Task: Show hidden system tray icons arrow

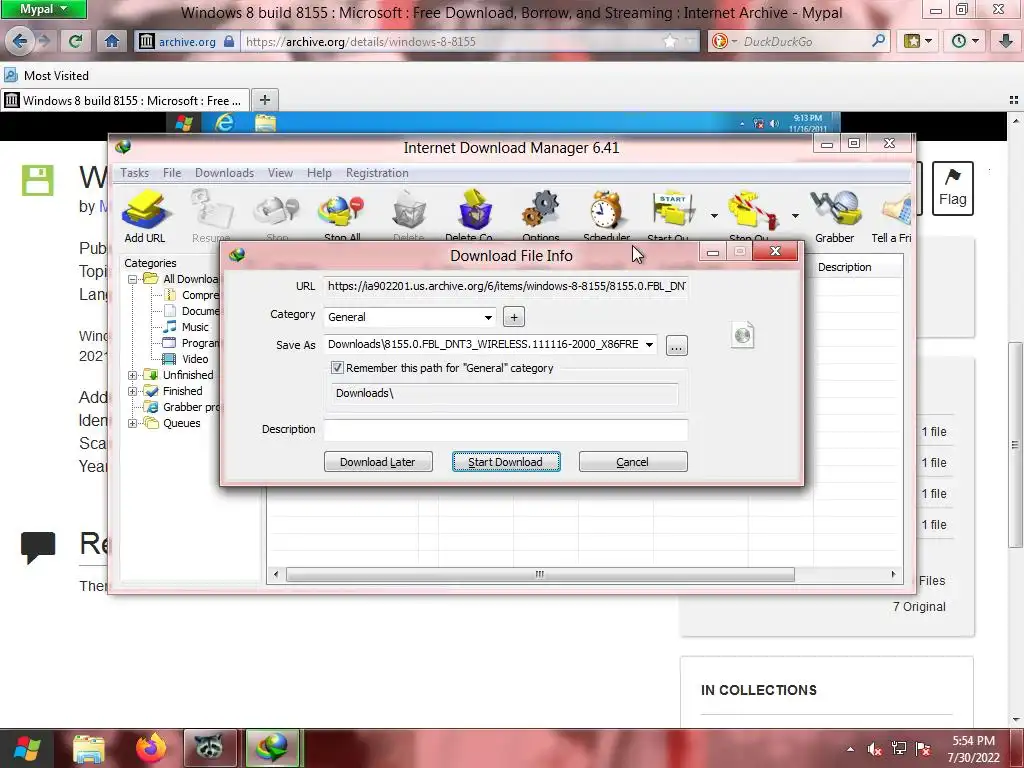Action: pos(850,750)
